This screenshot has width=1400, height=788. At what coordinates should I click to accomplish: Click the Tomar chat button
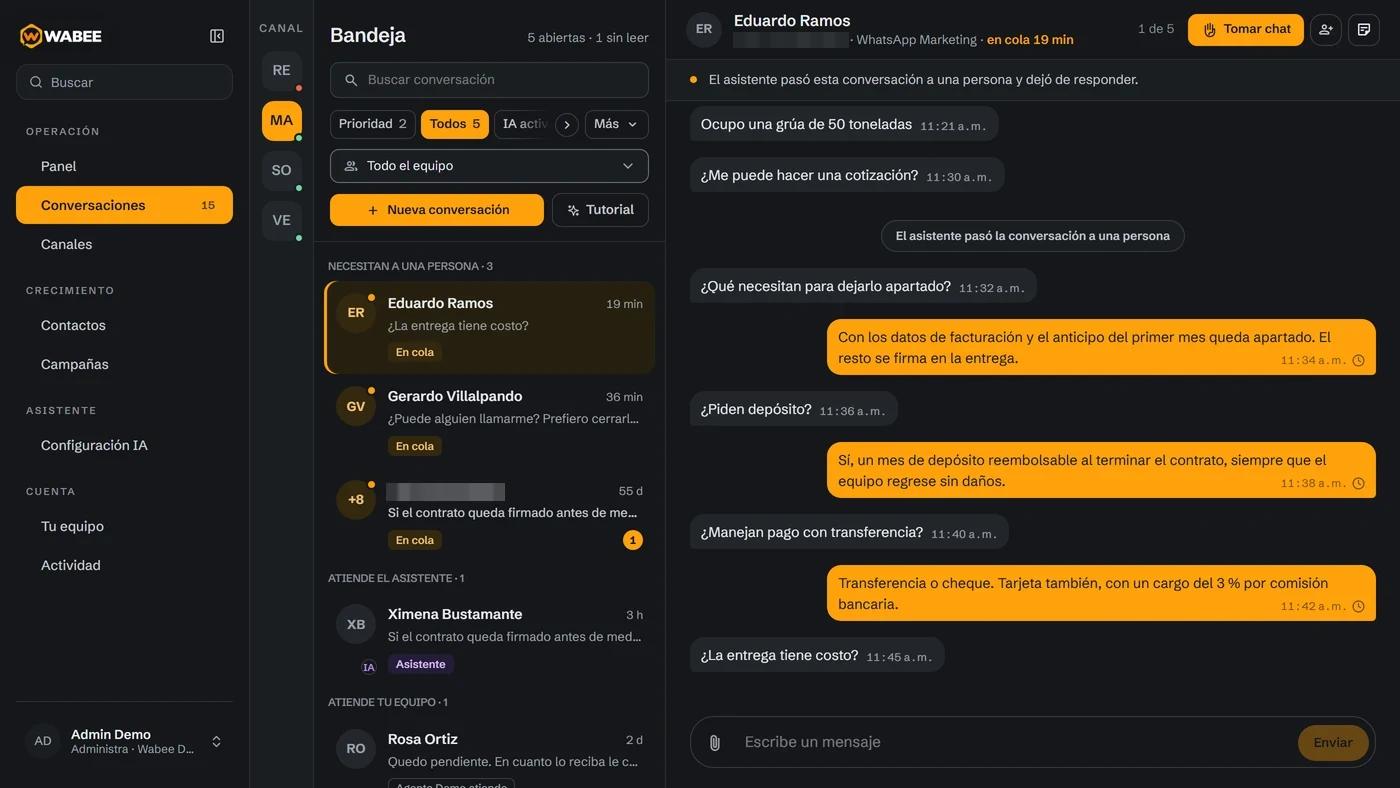[x=1245, y=29]
